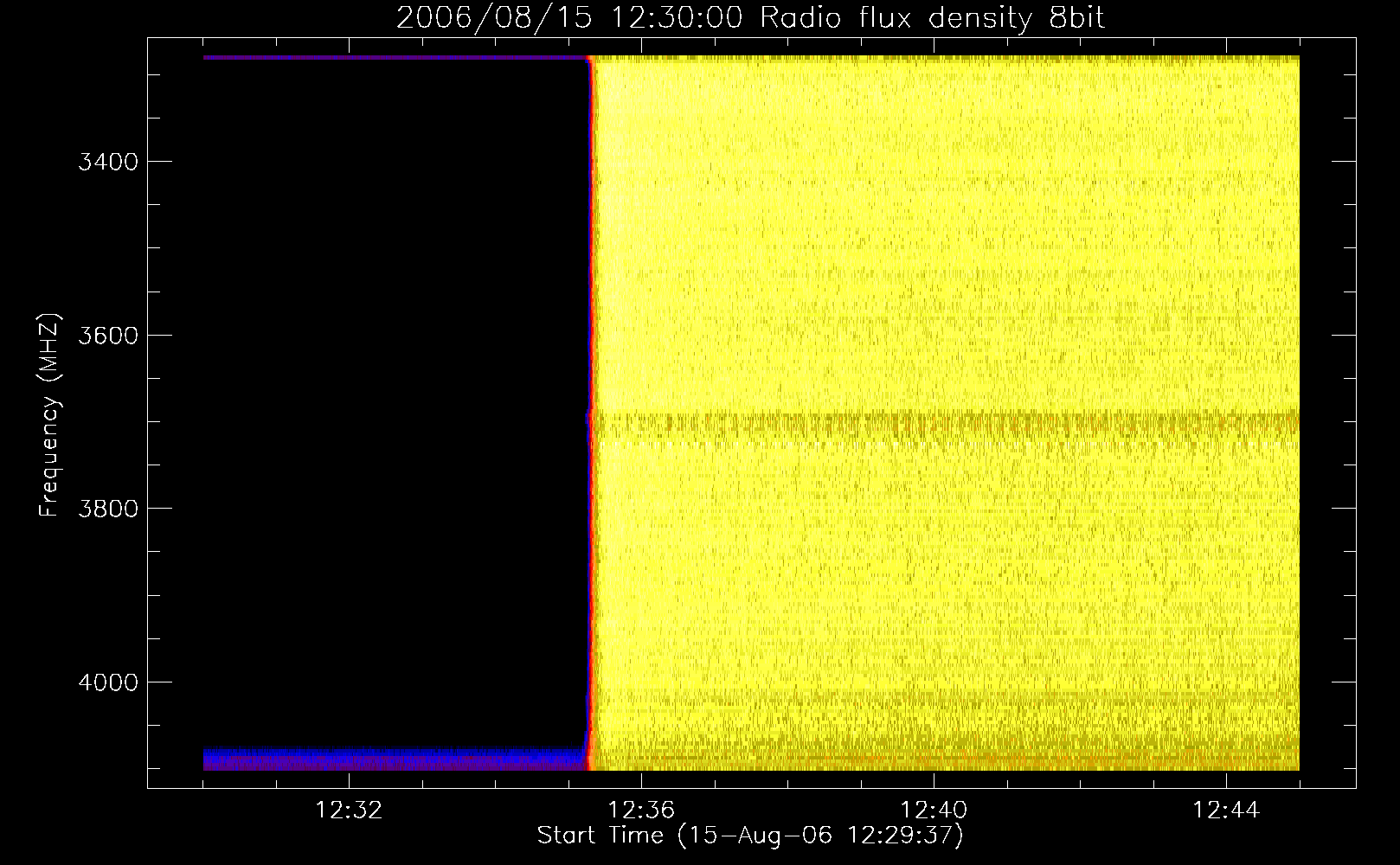Click the "3400" frequency tick label
Viewport: 1400px width, 865px height.
(108, 163)
